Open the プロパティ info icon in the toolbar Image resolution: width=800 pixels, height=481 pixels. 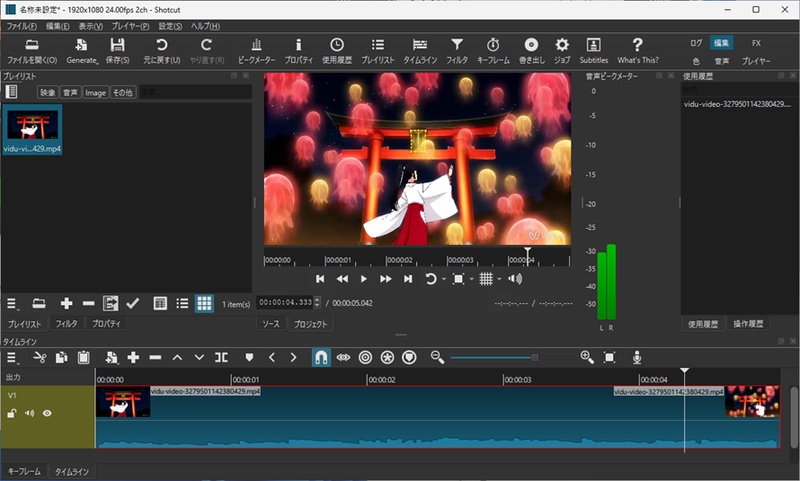click(298, 51)
